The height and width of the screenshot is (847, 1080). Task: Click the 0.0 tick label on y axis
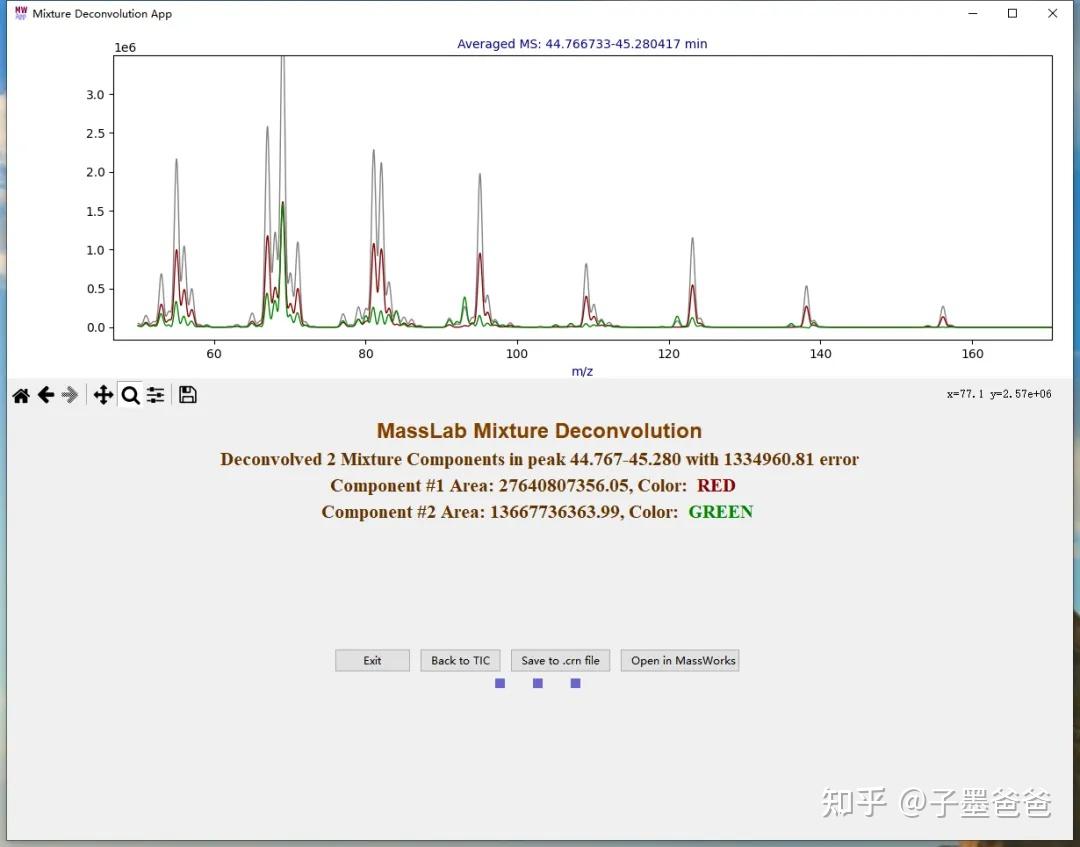pos(95,328)
